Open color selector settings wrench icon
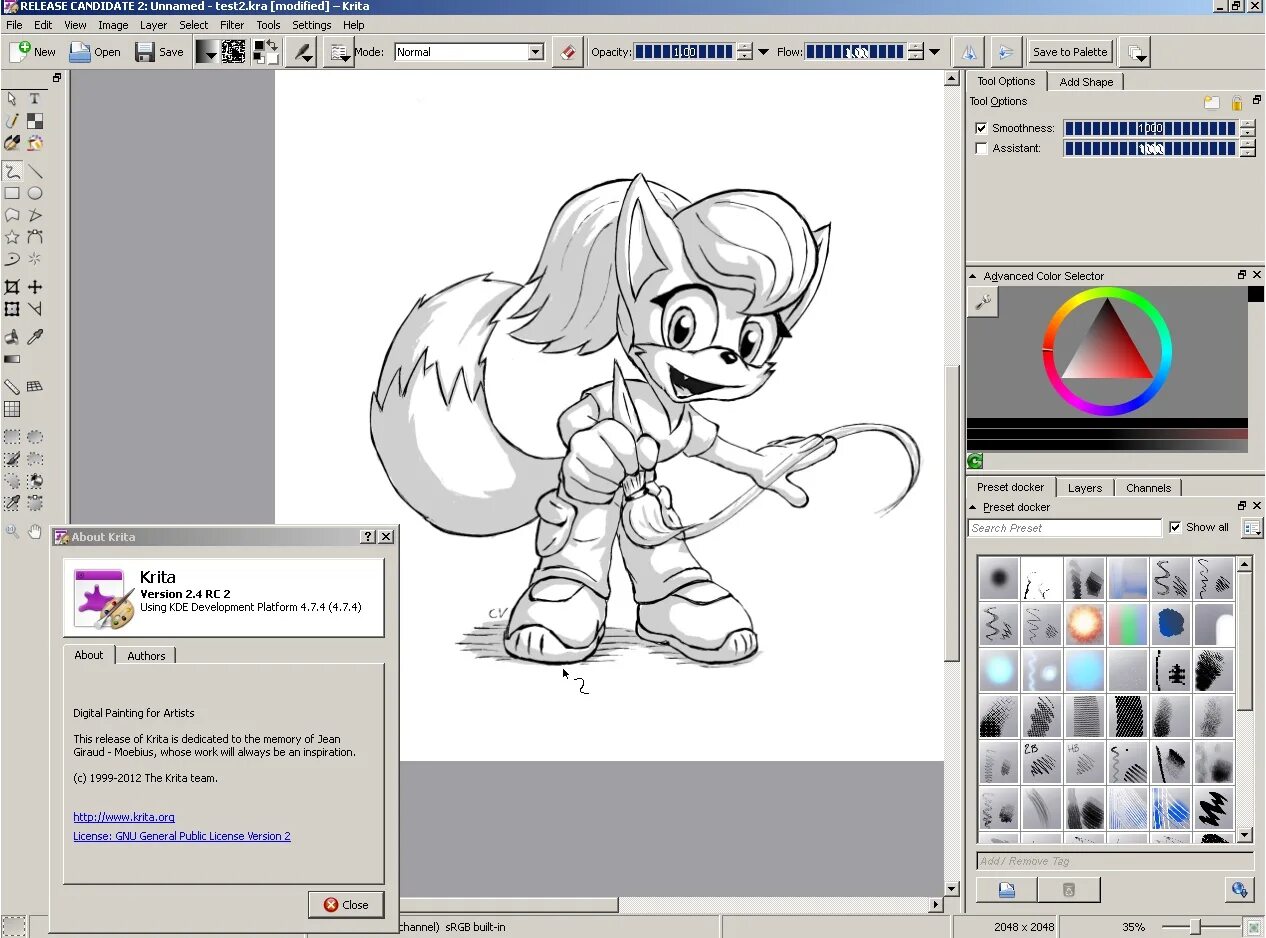The height and width of the screenshot is (938, 1266). [983, 301]
